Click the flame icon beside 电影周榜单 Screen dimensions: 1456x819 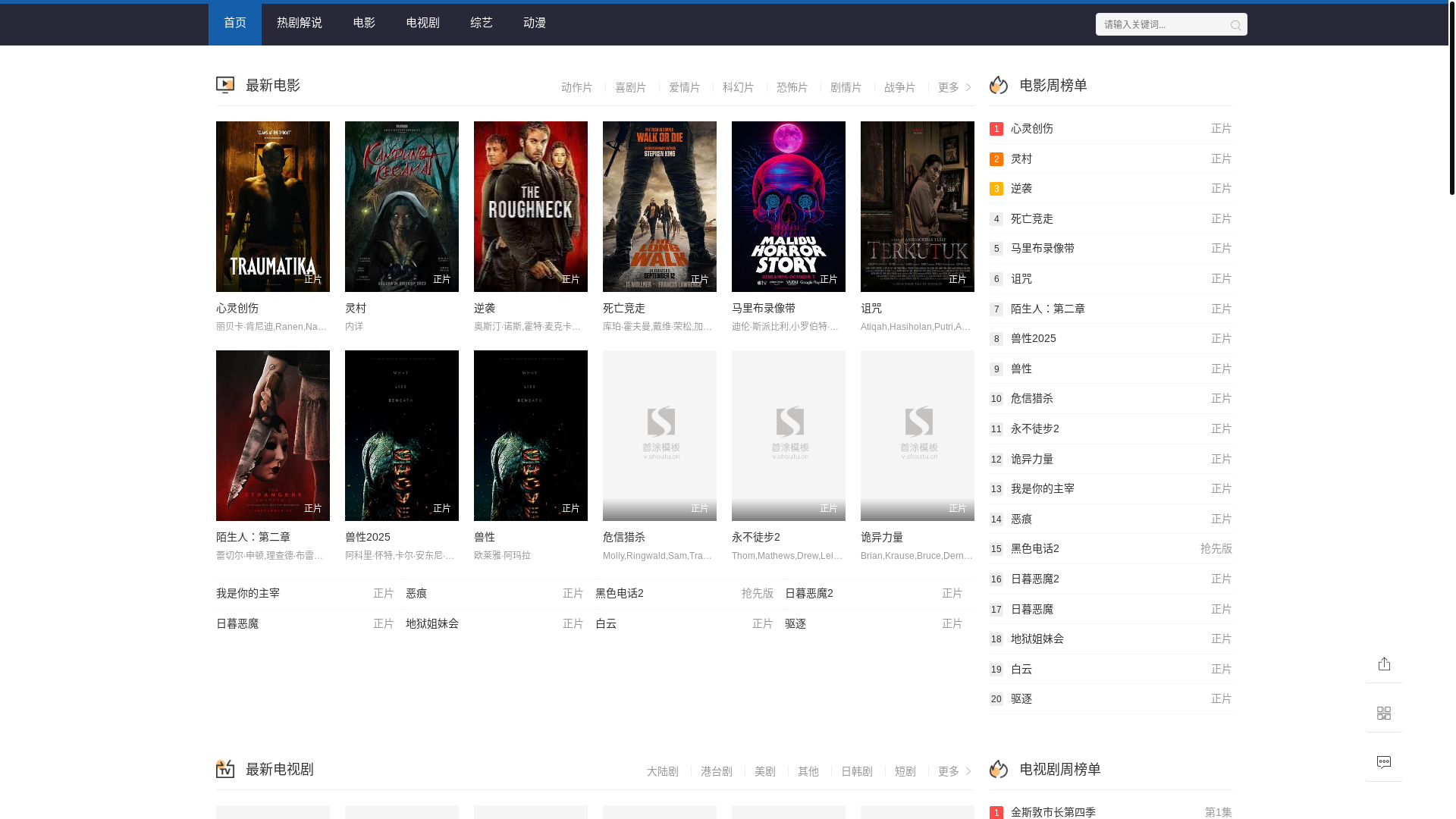coord(999,85)
